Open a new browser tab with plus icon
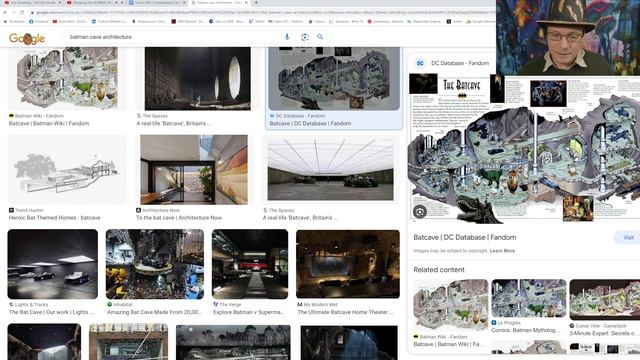Image resolution: width=640 pixels, height=360 pixels. point(256,2)
